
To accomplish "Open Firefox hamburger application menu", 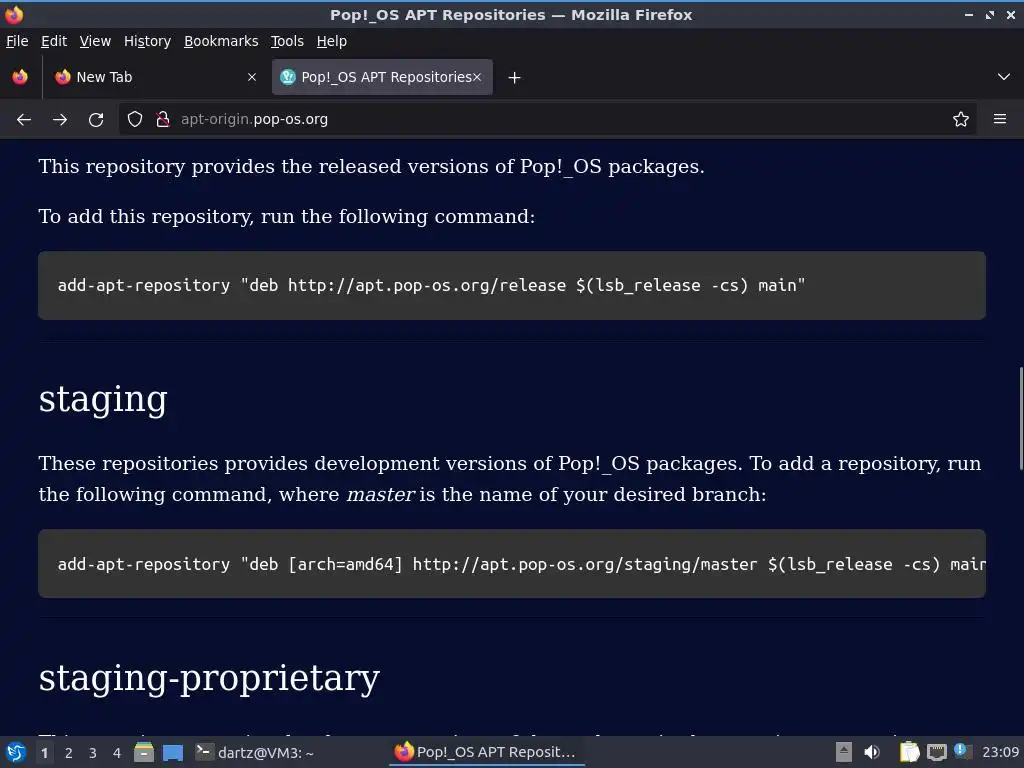I will pyautogui.click(x=1000, y=119).
